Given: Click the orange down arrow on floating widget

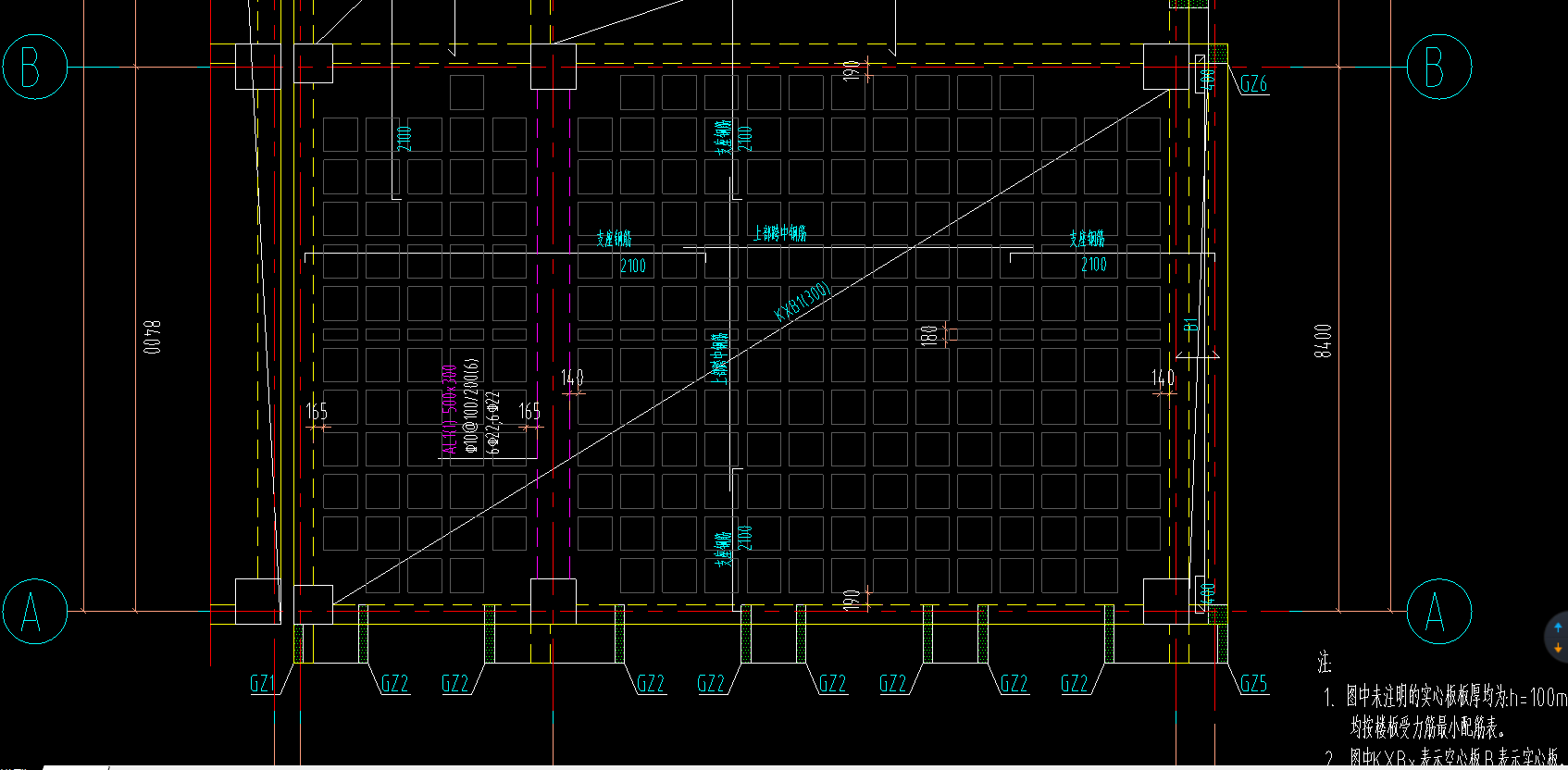Looking at the screenshot, I should pos(1559,648).
